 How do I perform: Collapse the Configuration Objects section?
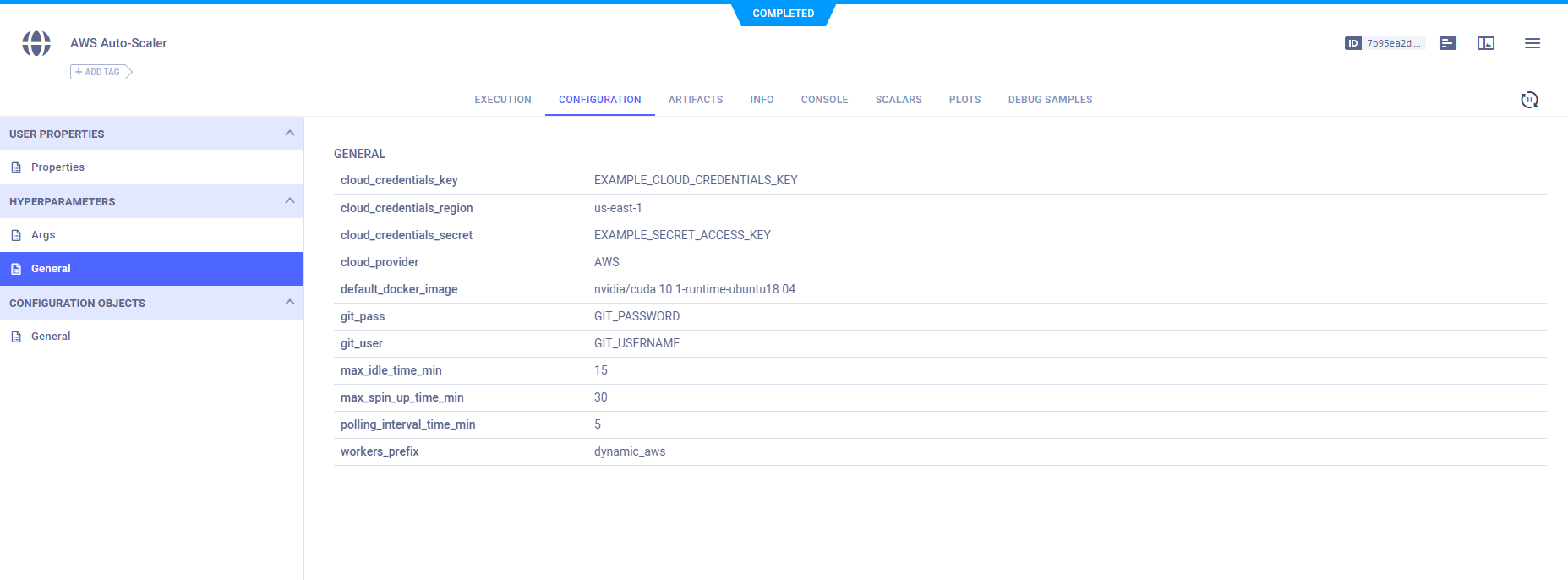[290, 303]
